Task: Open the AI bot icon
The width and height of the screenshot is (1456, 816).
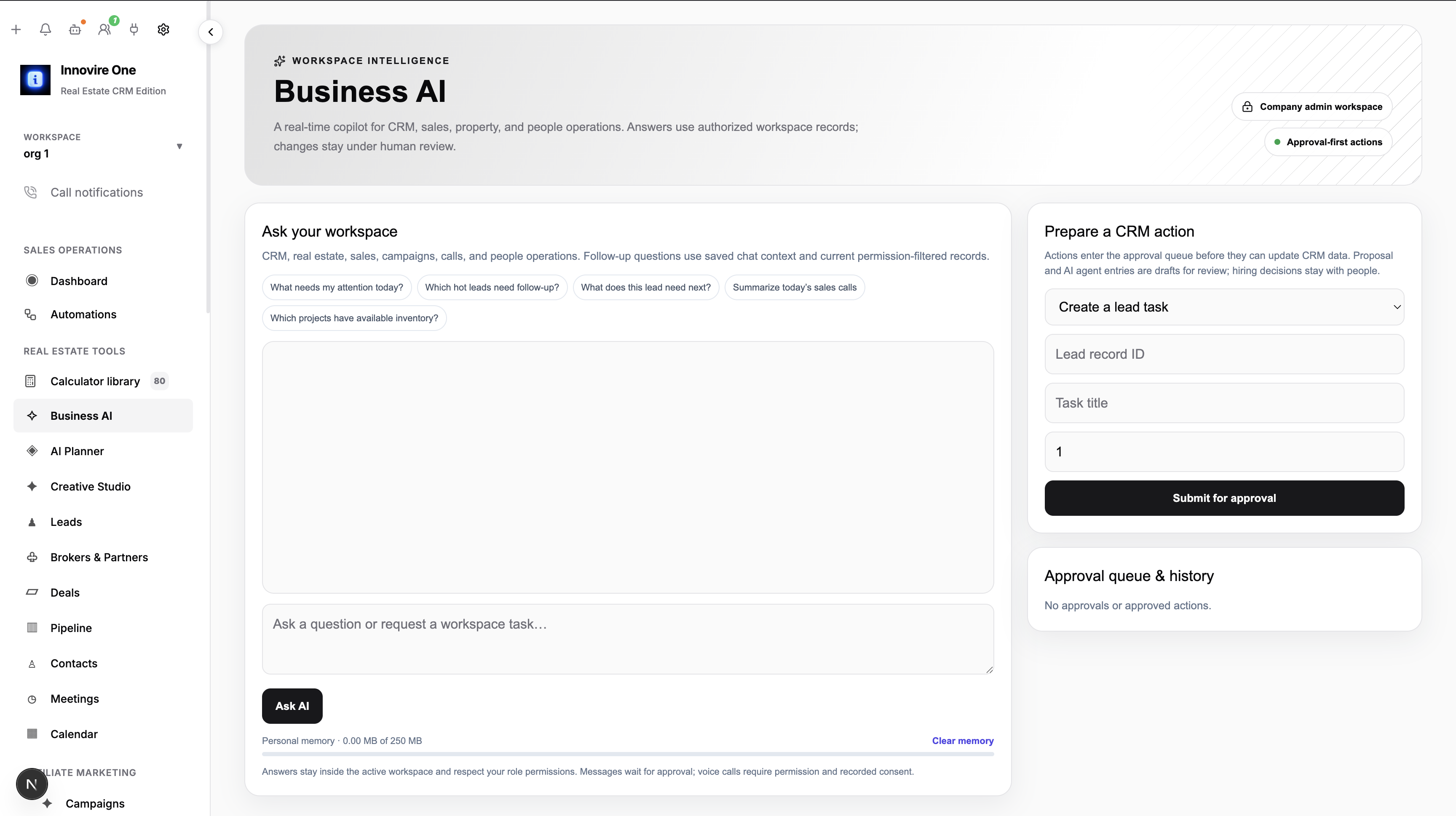Action: pos(75,29)
